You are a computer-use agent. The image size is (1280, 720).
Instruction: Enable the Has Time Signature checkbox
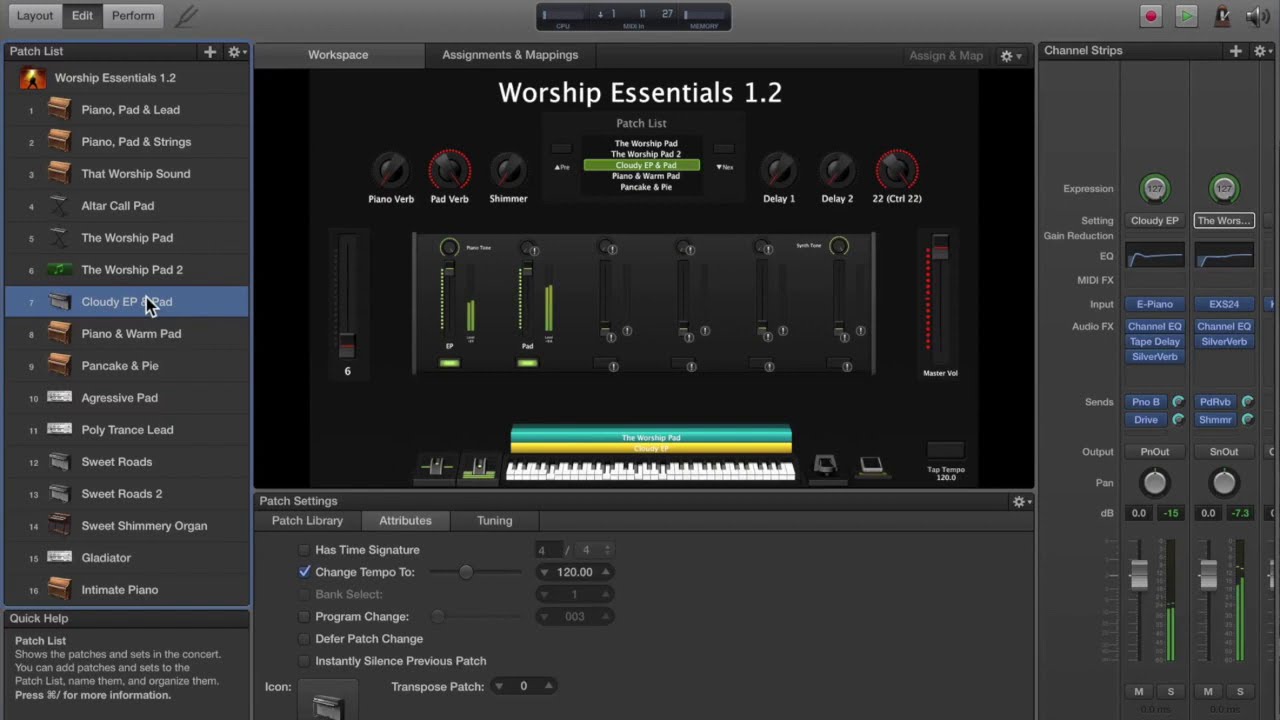coord(304,550)
